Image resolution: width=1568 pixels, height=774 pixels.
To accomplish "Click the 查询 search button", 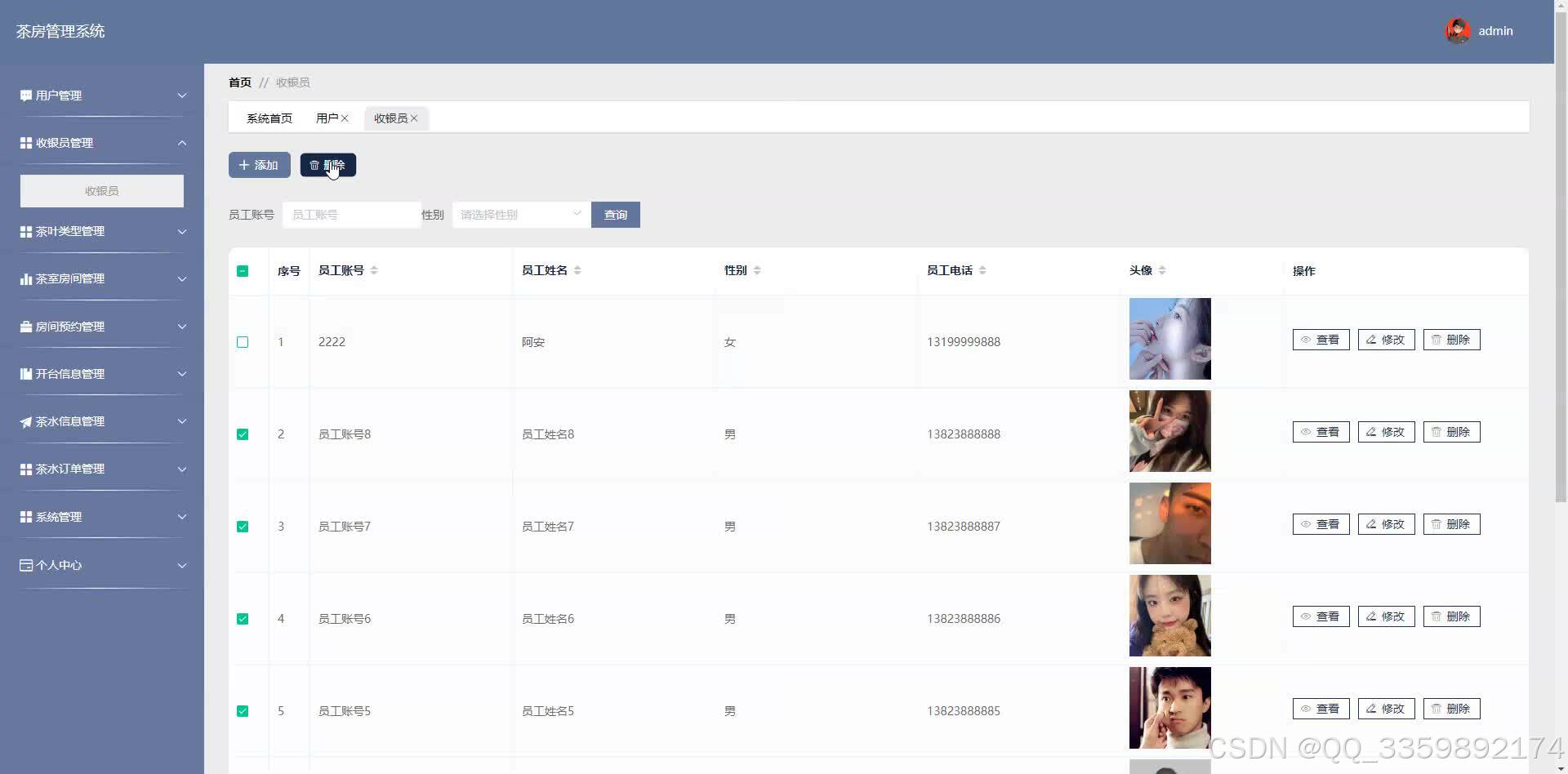I will 616,215.
